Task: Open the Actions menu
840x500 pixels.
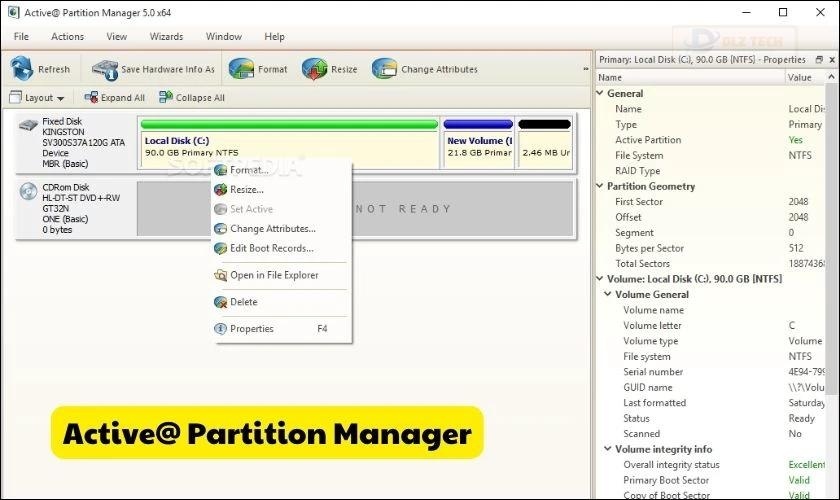Action: (68, 36)
